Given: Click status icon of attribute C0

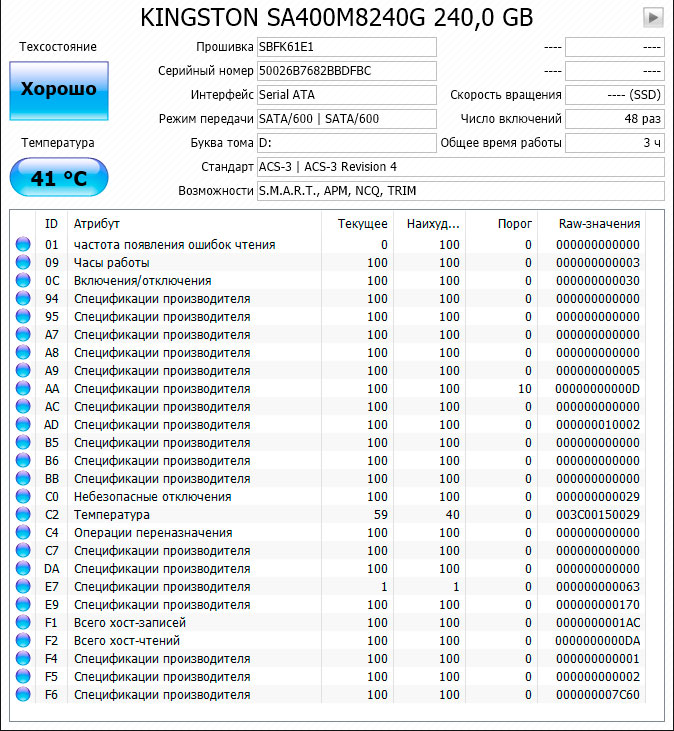Looking at the screenshot, I should click(23, 497).
